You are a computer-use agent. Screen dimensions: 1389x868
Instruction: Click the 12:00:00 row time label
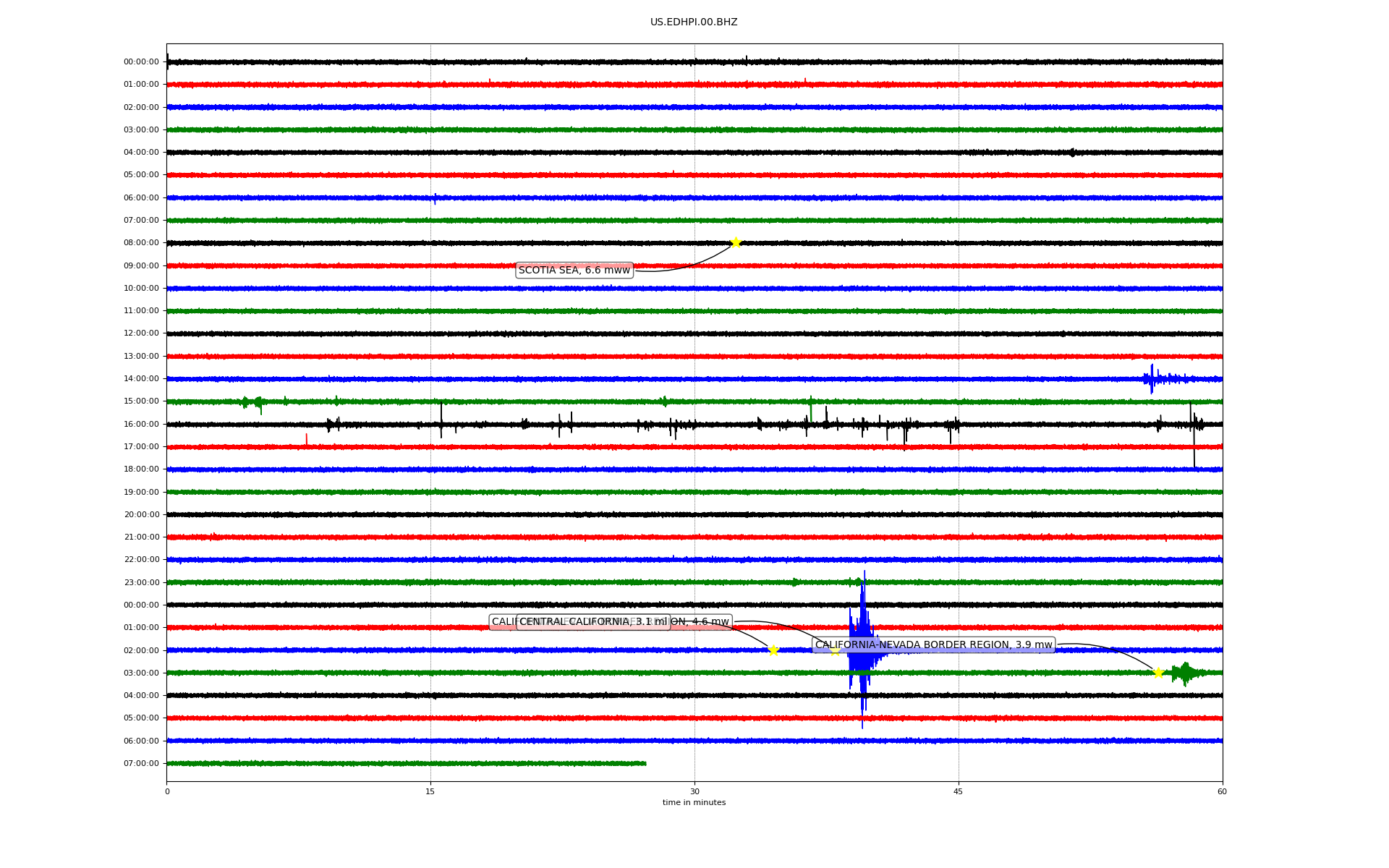(x=141, y=333)
